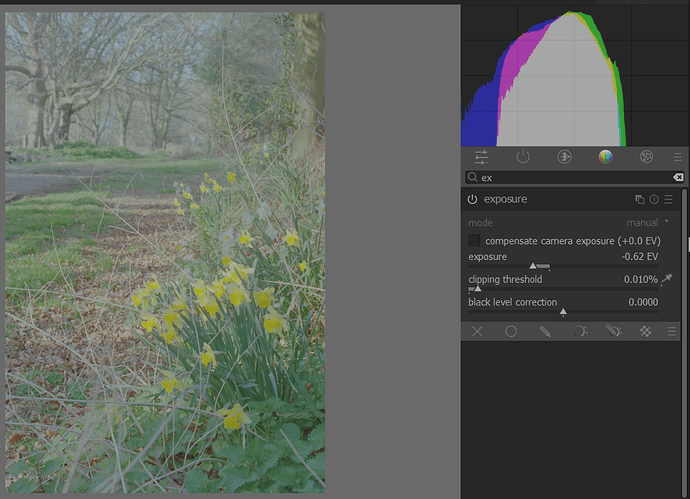Show active modules group

[x=522, y=157]
